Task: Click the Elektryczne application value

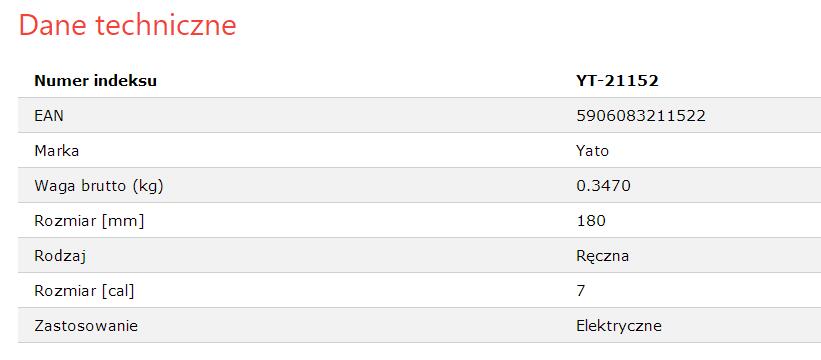Action: [x=619, y=326]
